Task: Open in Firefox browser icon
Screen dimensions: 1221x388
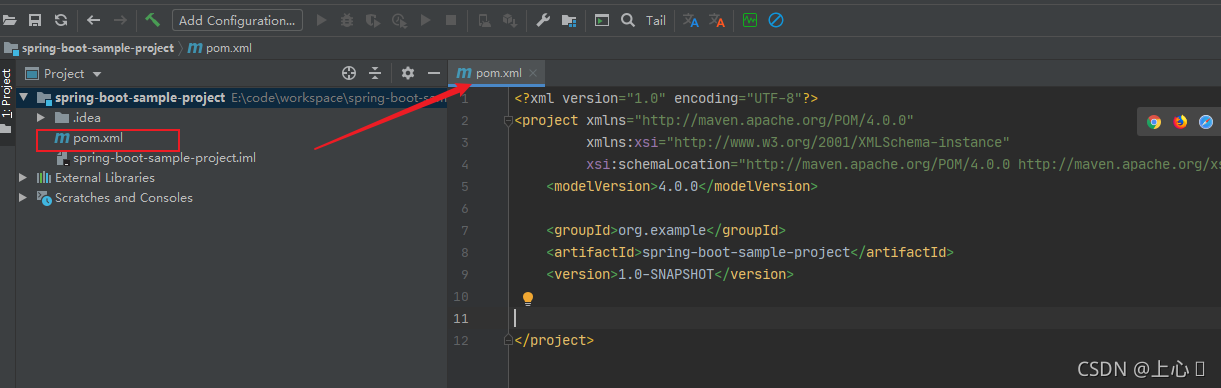Action: (1180, 122)
